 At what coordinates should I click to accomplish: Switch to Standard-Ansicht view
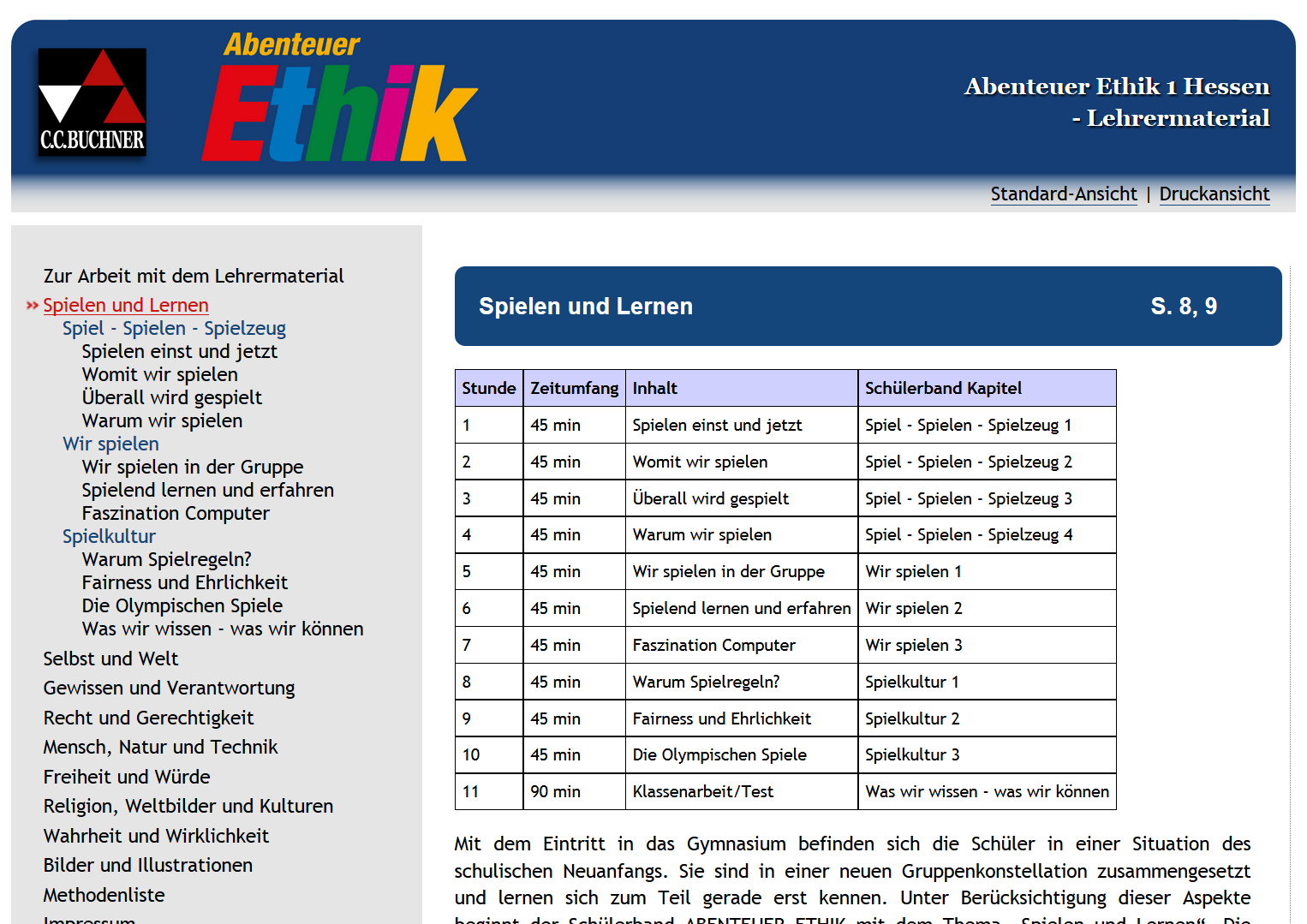pyautogui.click(x=1064, y=194)
